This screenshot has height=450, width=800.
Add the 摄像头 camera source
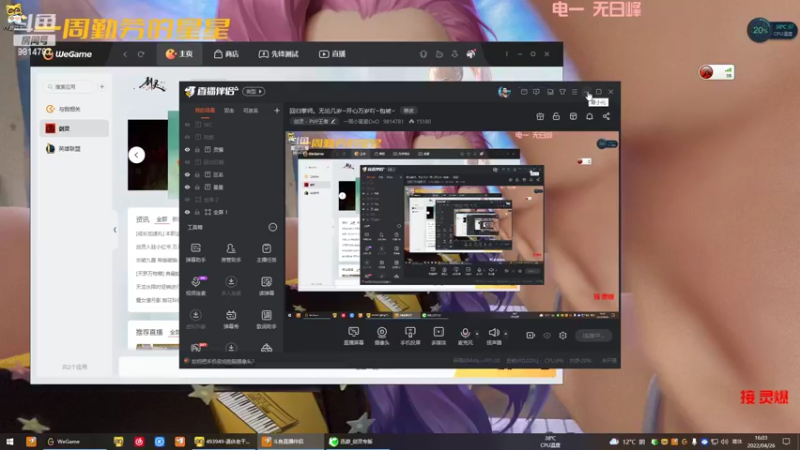tap(382, 336)
